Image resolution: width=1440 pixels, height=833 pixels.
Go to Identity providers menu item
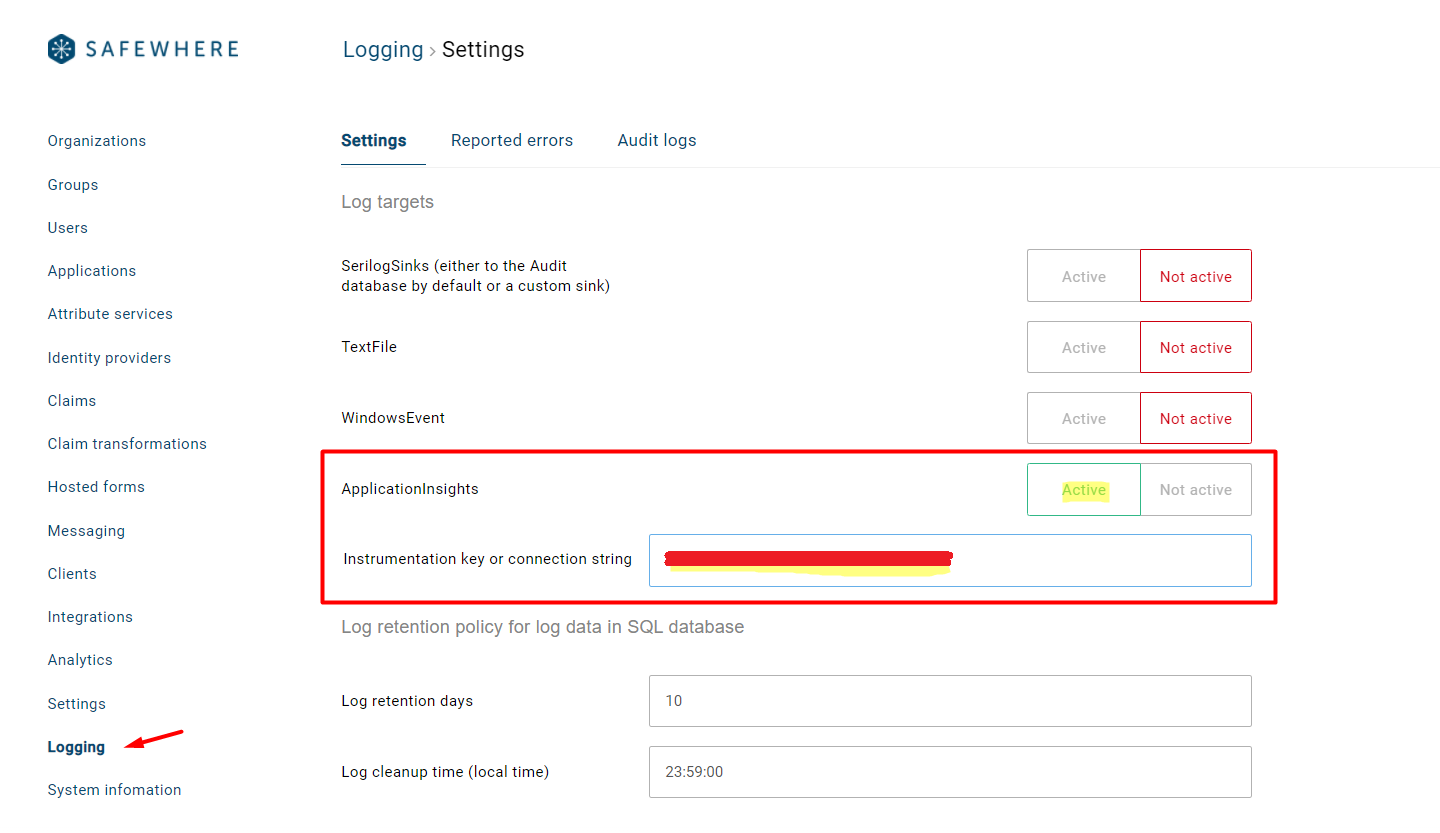click(x=109, y=357)
